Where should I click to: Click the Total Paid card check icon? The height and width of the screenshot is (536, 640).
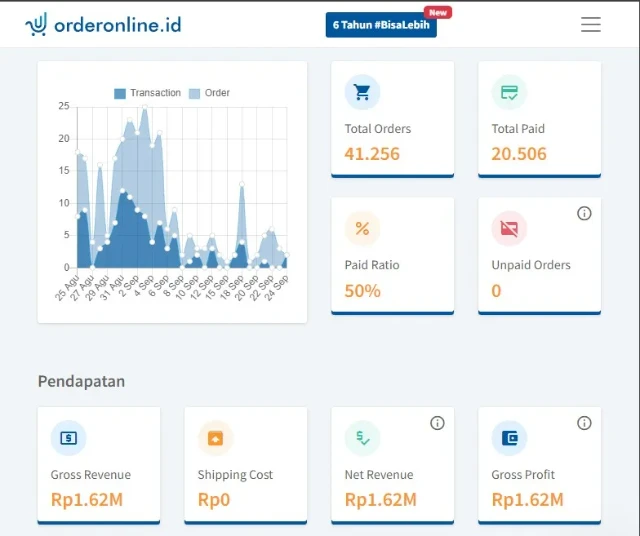(x=509, y=93)
